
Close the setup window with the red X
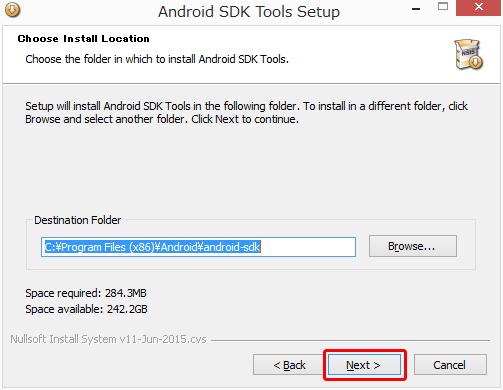(x=479, y=7)
